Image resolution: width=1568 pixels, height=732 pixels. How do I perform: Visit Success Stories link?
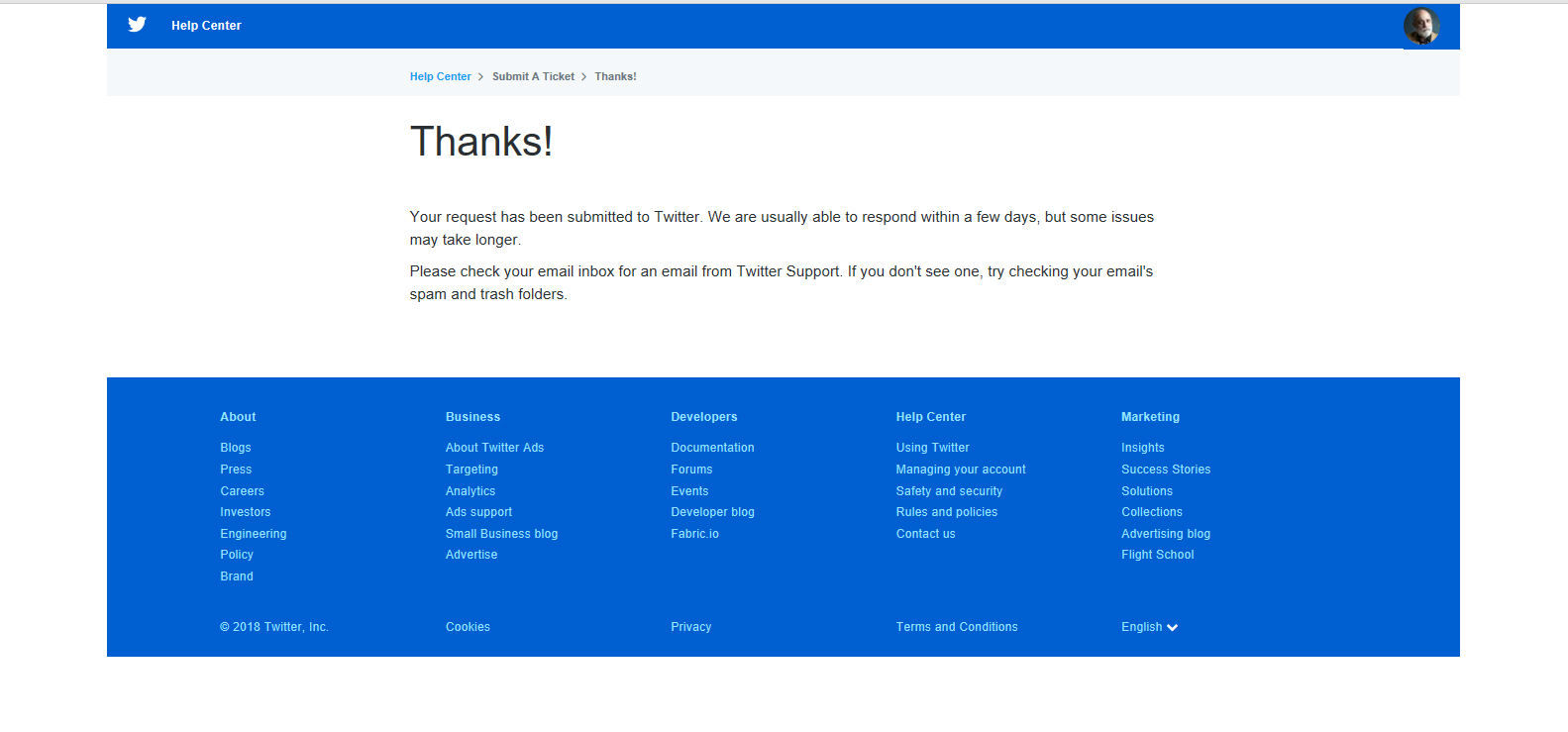coord(1166,470)
